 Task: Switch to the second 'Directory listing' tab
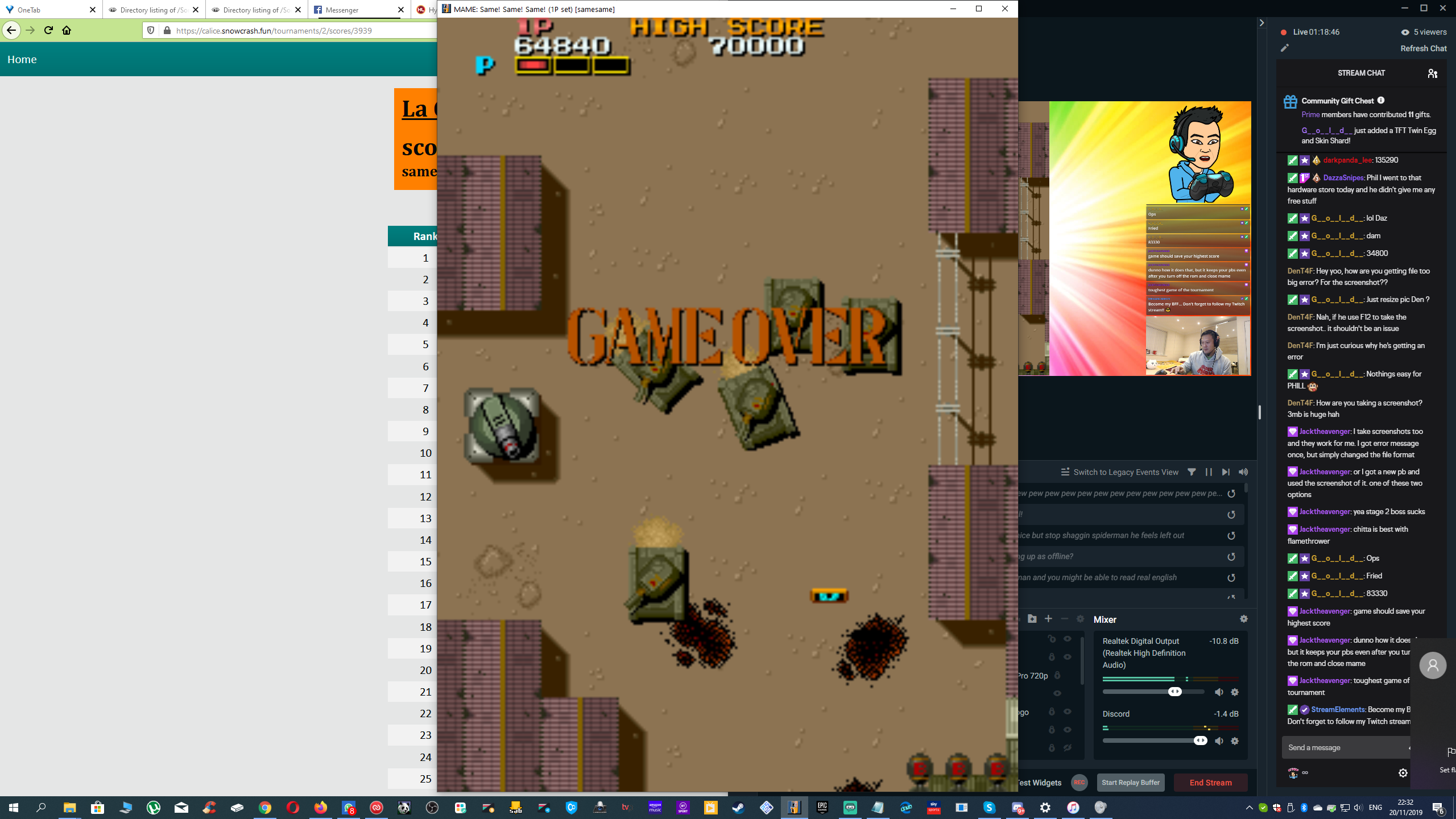[256, 10]
